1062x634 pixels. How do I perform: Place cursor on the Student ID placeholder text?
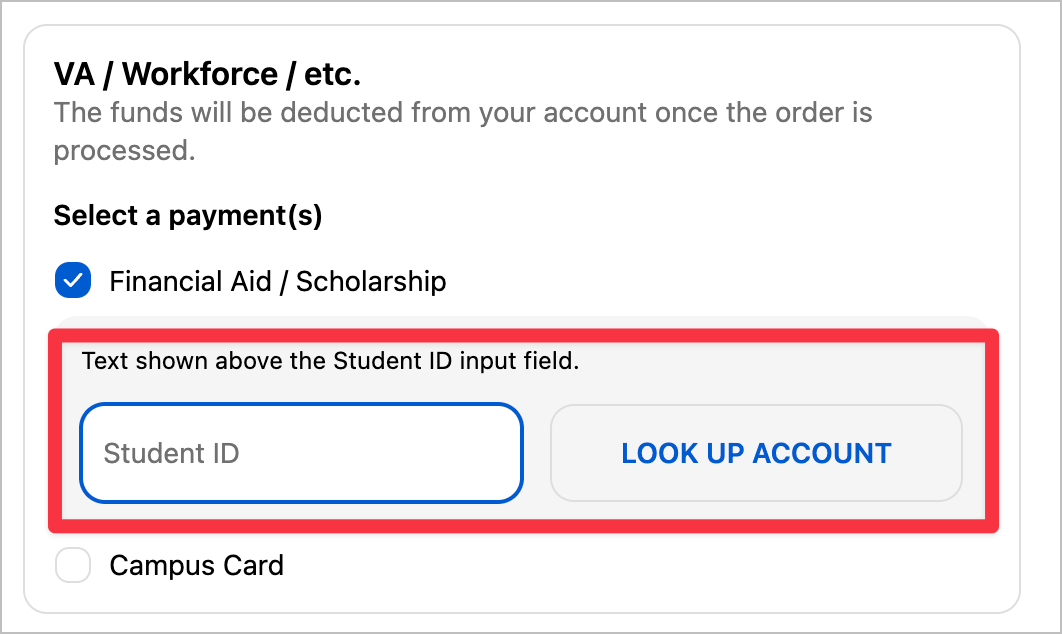click(171, 453)
